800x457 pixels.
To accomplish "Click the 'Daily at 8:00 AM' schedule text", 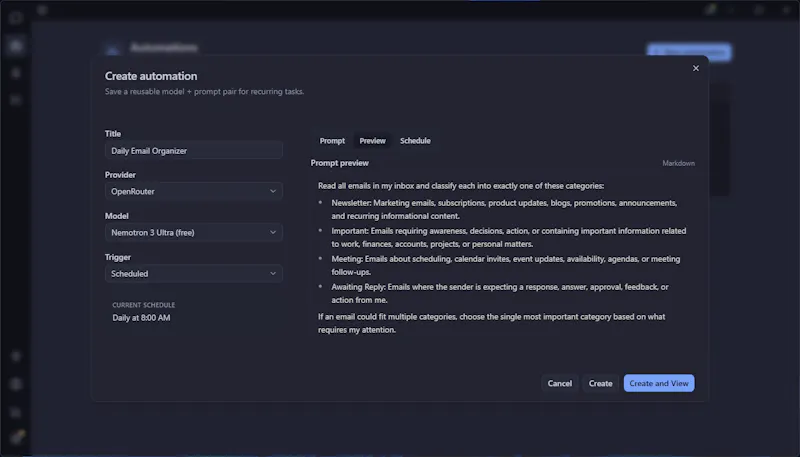I will pyautogui.click(x=141, y=318).
